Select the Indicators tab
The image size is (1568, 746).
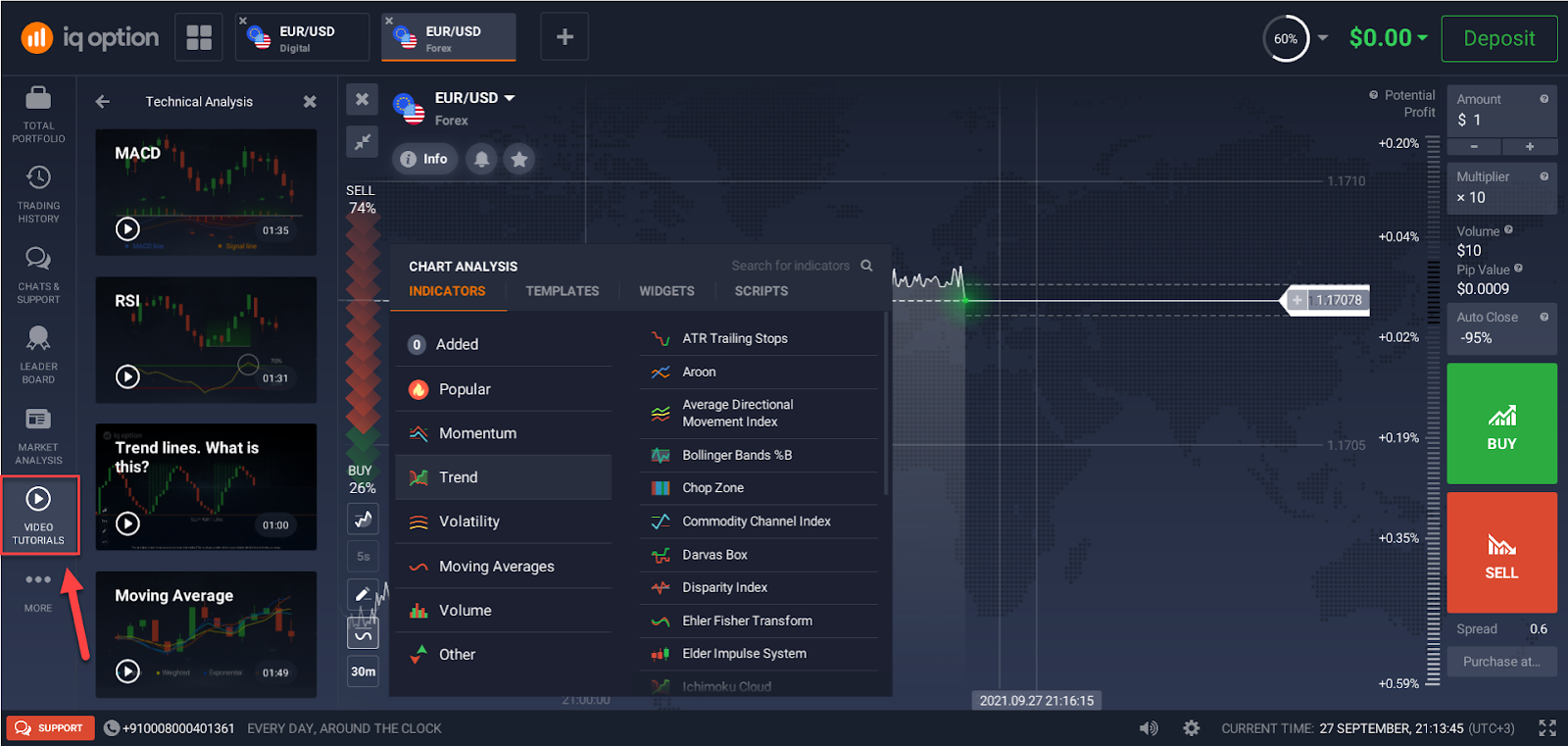(447, 291)
